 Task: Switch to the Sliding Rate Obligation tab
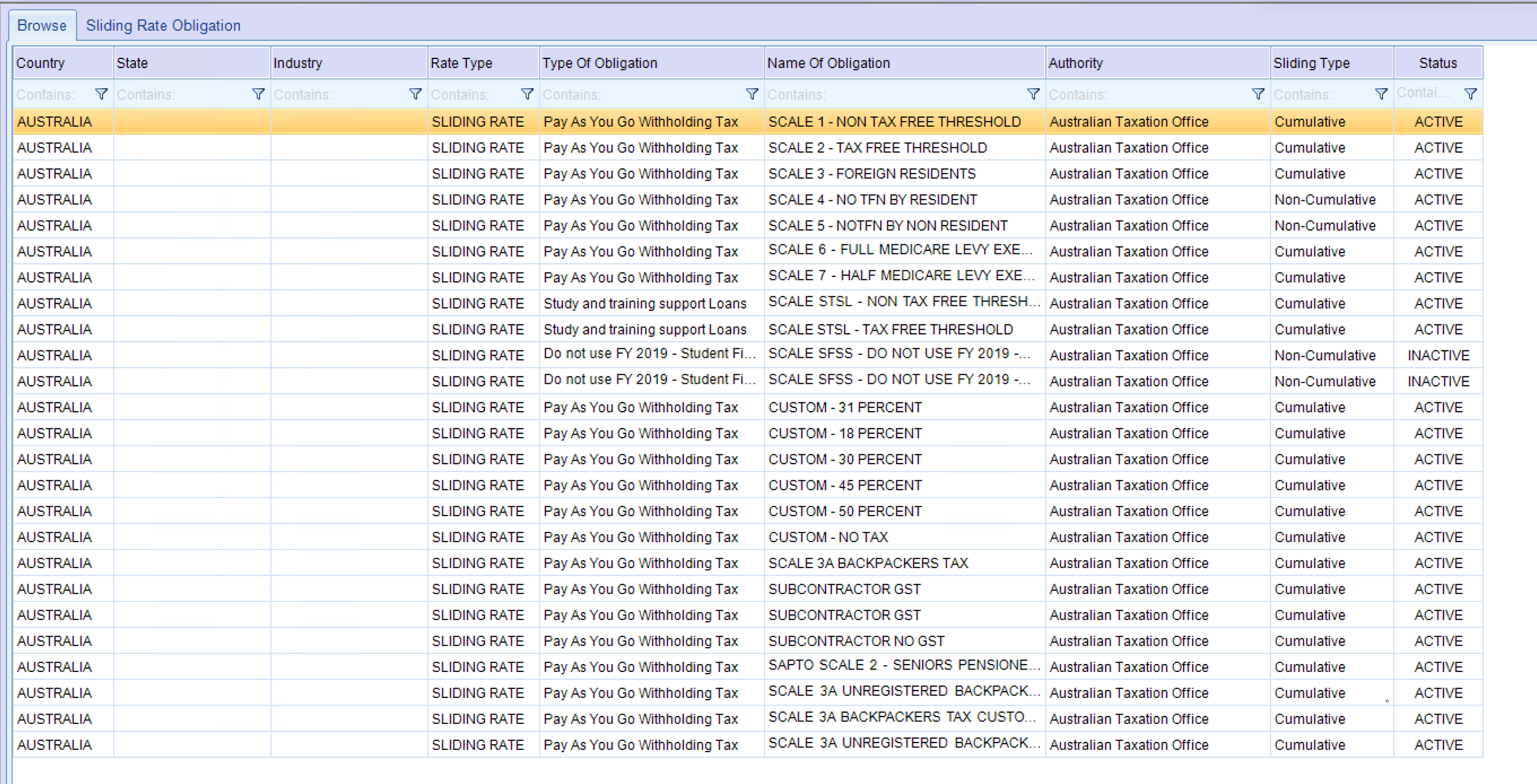pyautogui.click(x=163, y=25)
